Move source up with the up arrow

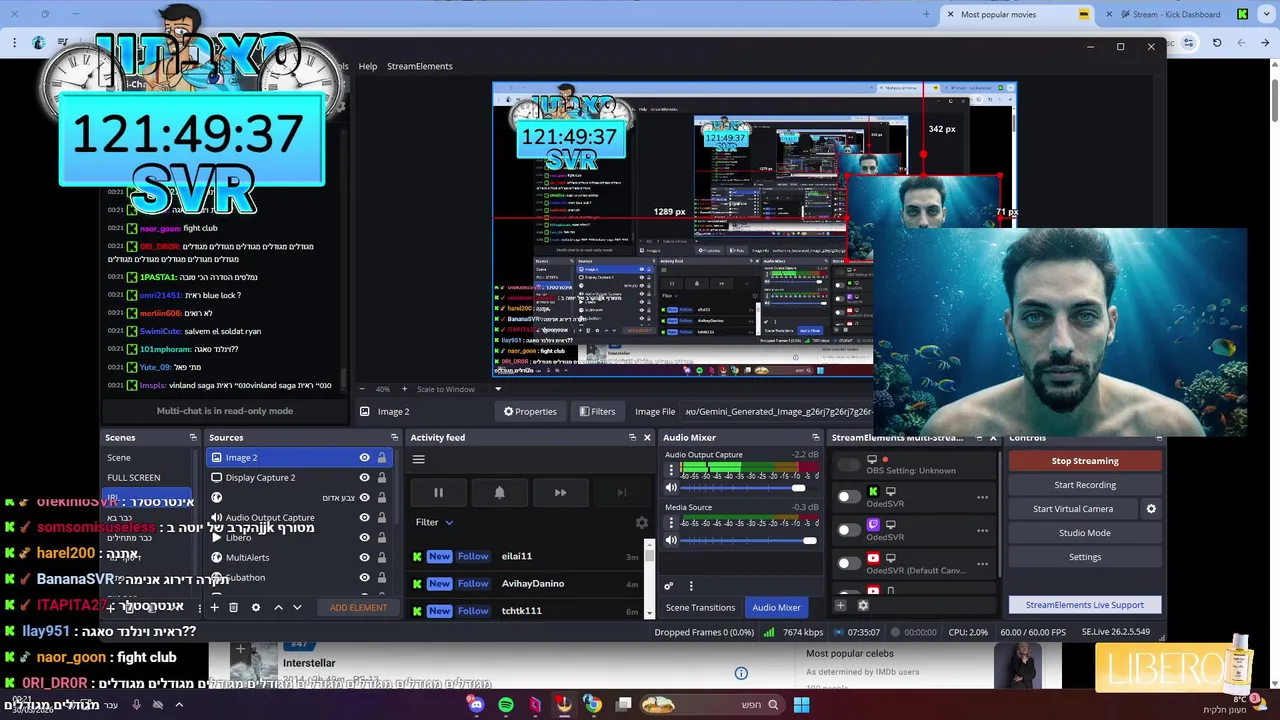click(x=278, y=607)
